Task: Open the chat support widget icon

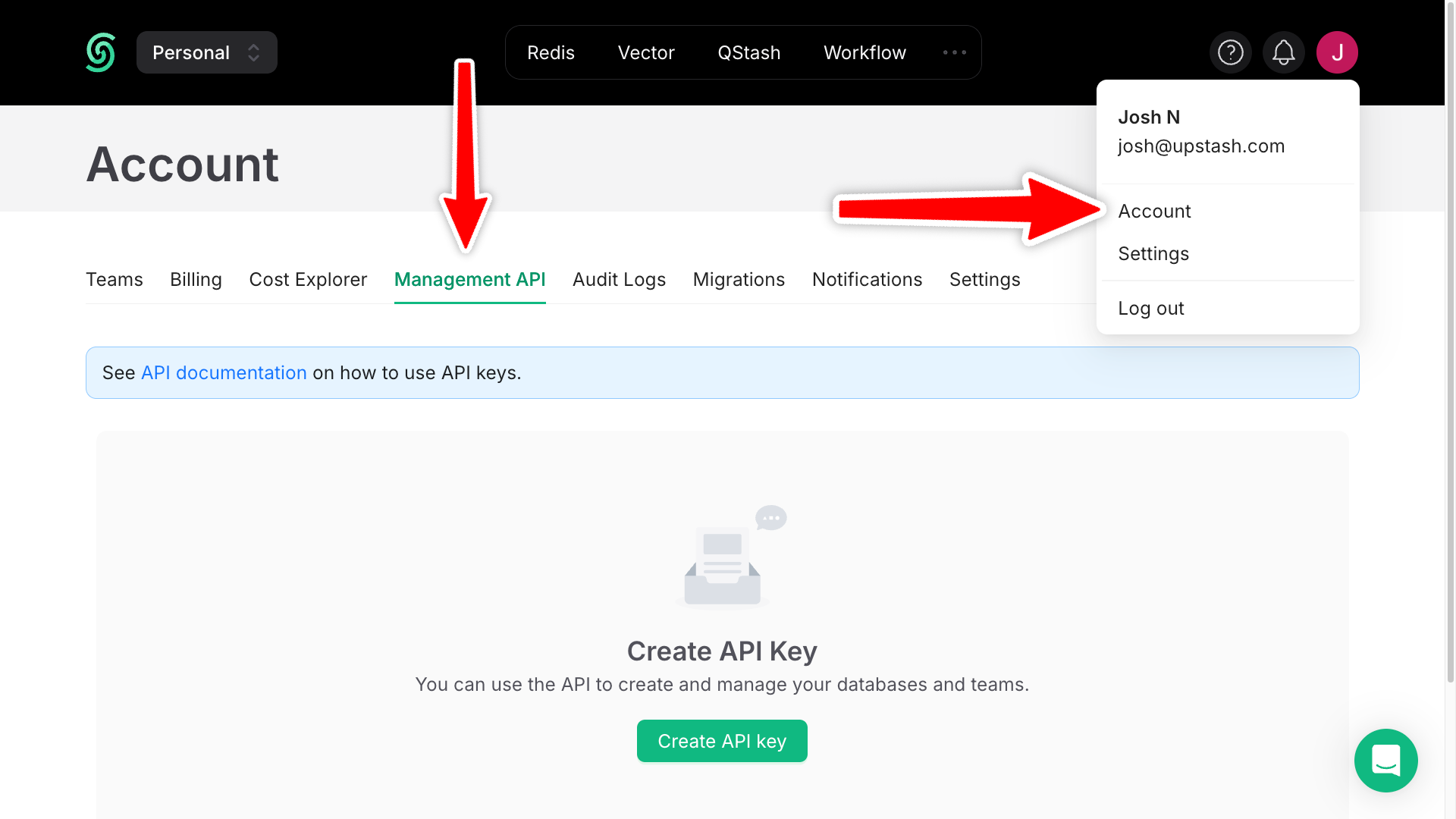Action: [x=1385, y=761]
